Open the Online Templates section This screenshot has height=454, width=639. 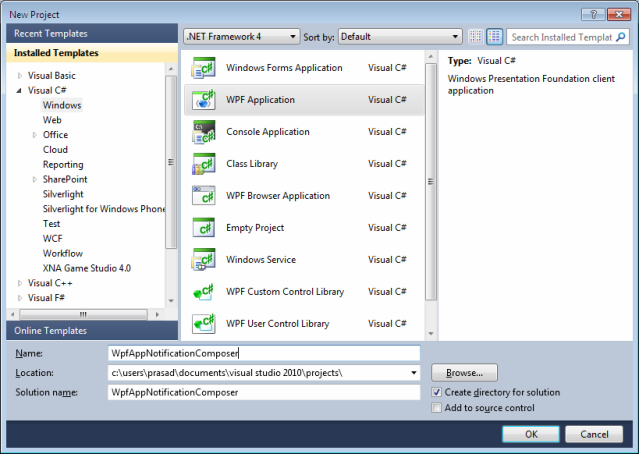(x=92, y=331)
